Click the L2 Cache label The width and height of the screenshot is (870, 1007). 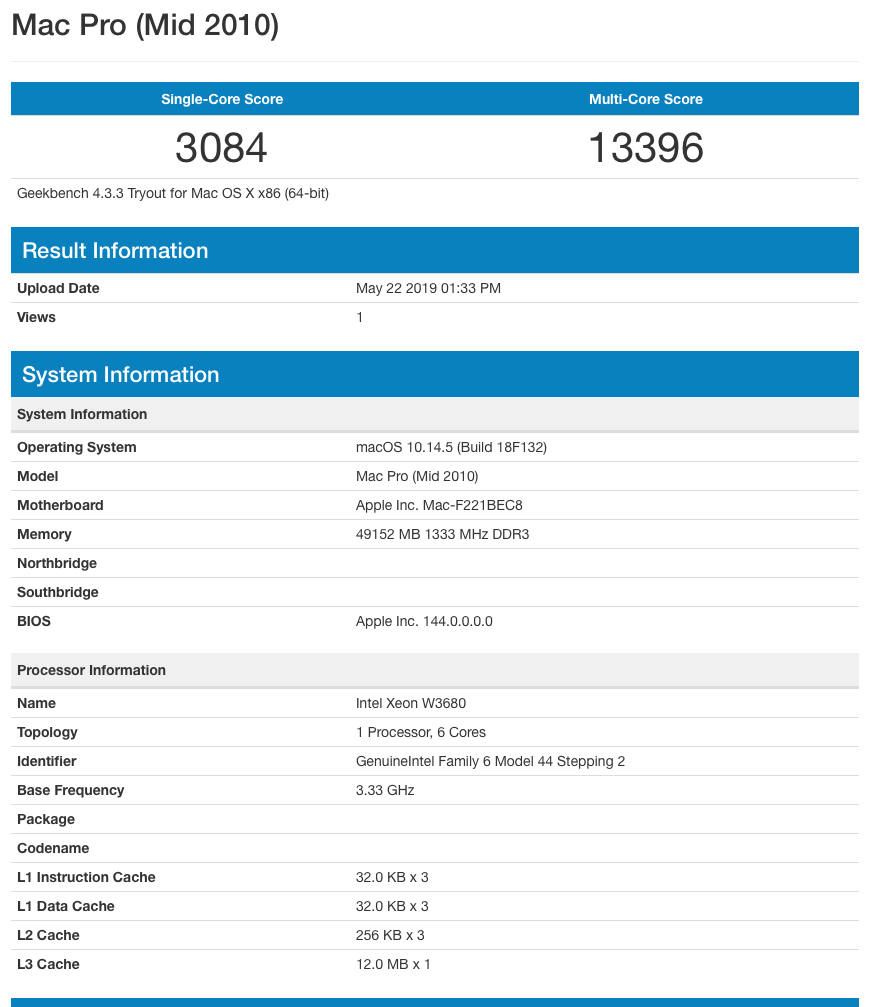pyautogui.click(x=48, y=935)
